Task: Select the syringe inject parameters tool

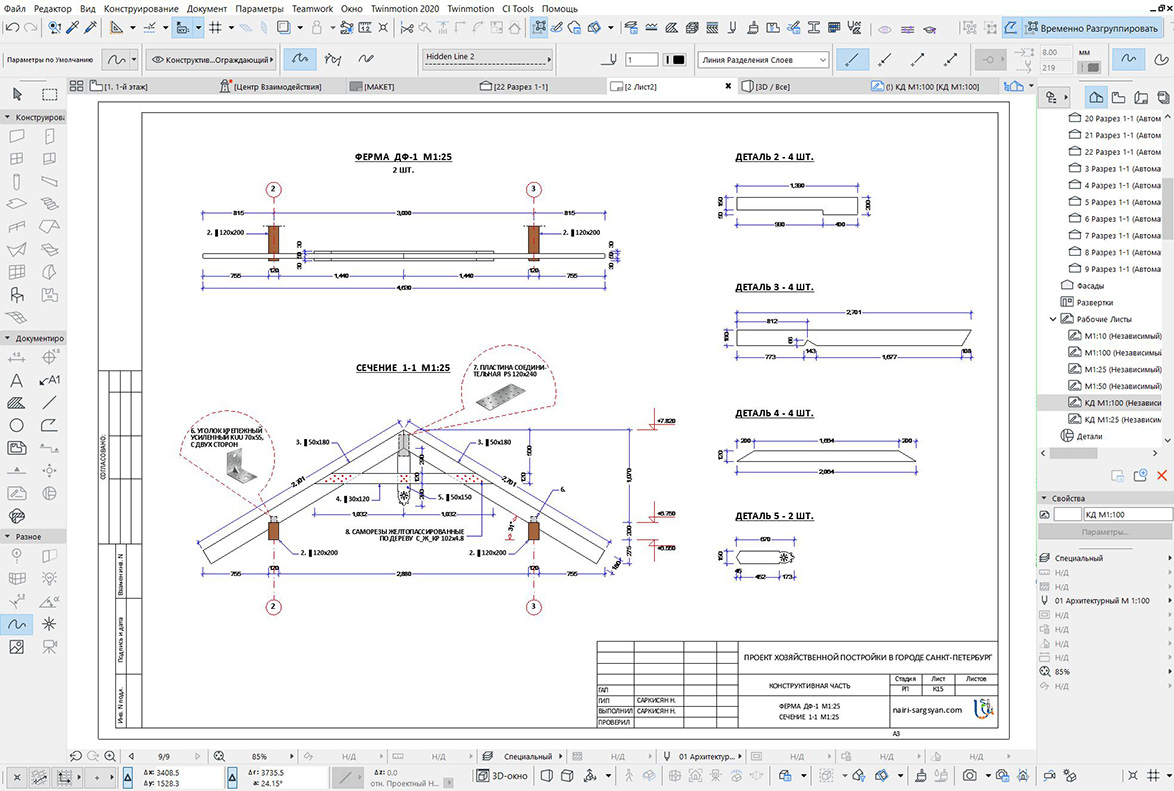Action: coord(91,28)
